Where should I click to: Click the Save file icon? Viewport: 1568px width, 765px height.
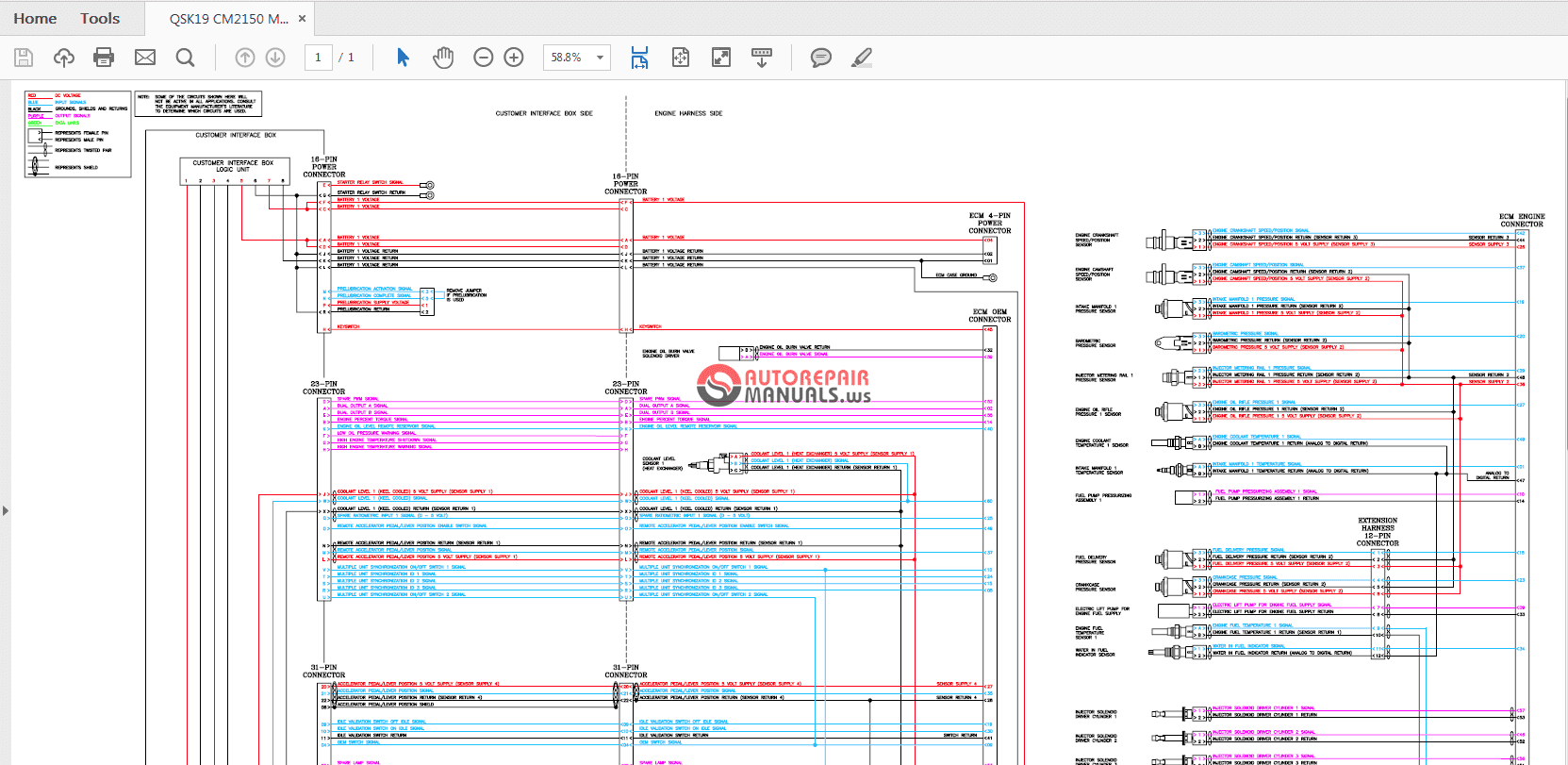24,58
